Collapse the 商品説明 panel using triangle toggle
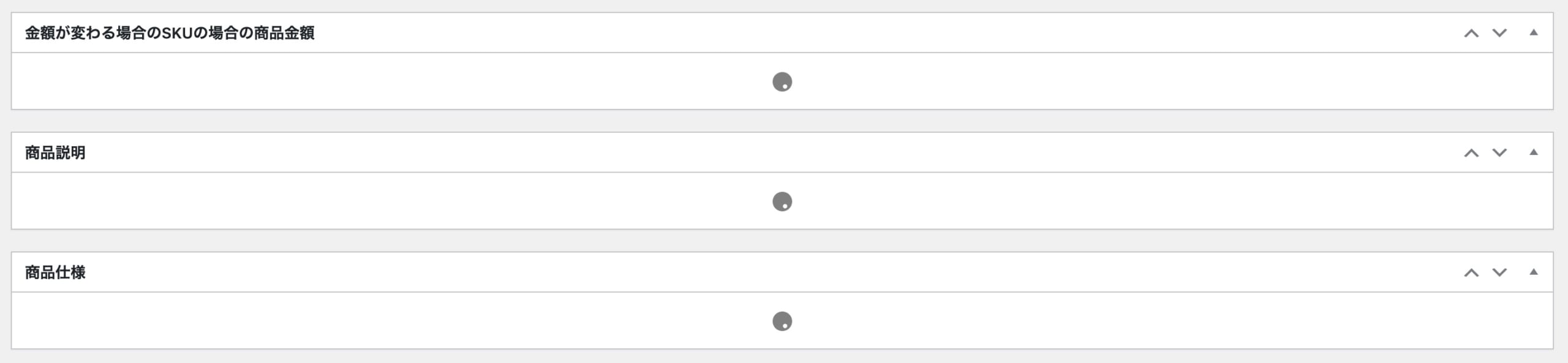This screenshot has width=1568, height=363. tap(1534, 152)
